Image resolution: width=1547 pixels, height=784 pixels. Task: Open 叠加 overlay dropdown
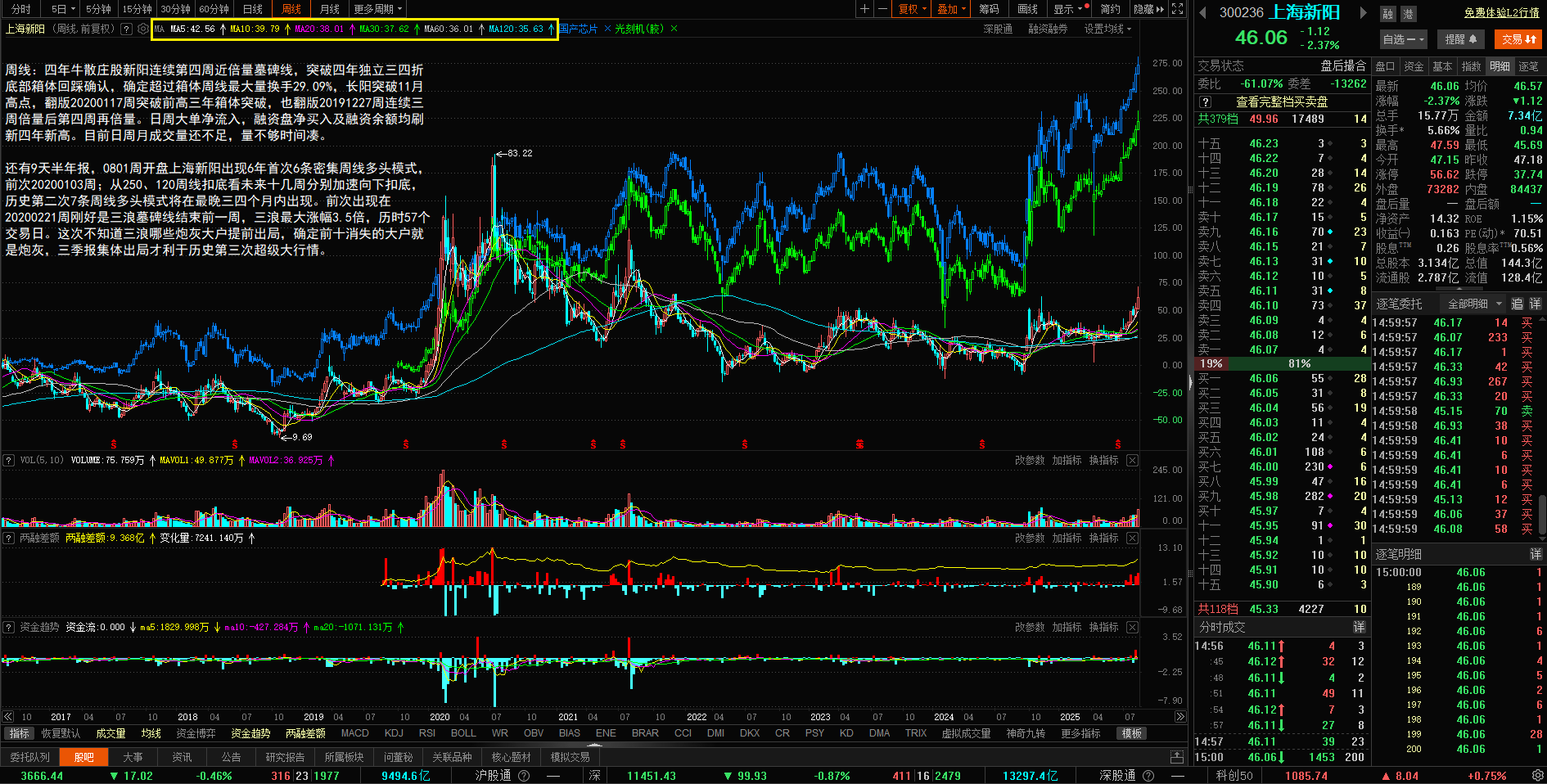952,9
